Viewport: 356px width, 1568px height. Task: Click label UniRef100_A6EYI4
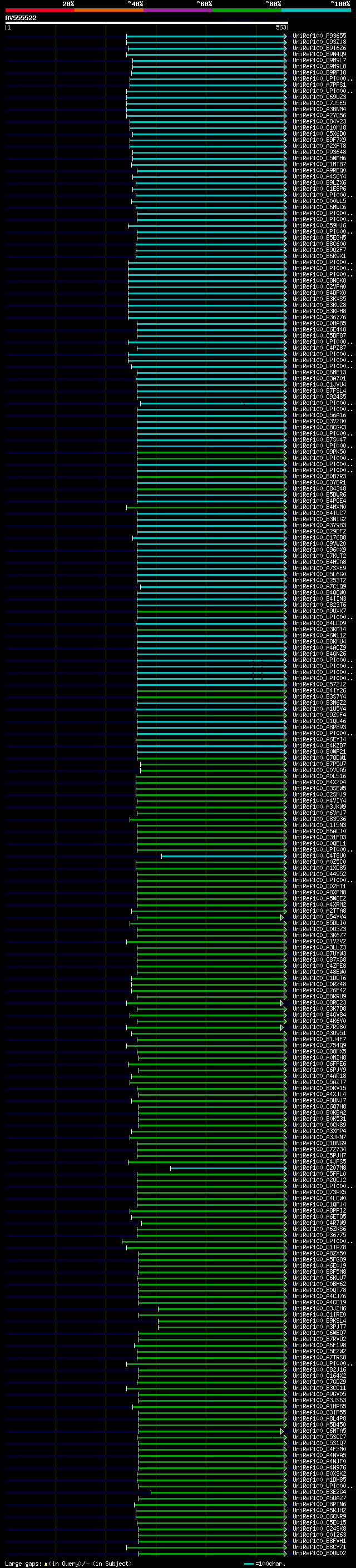tap(319, 740)
